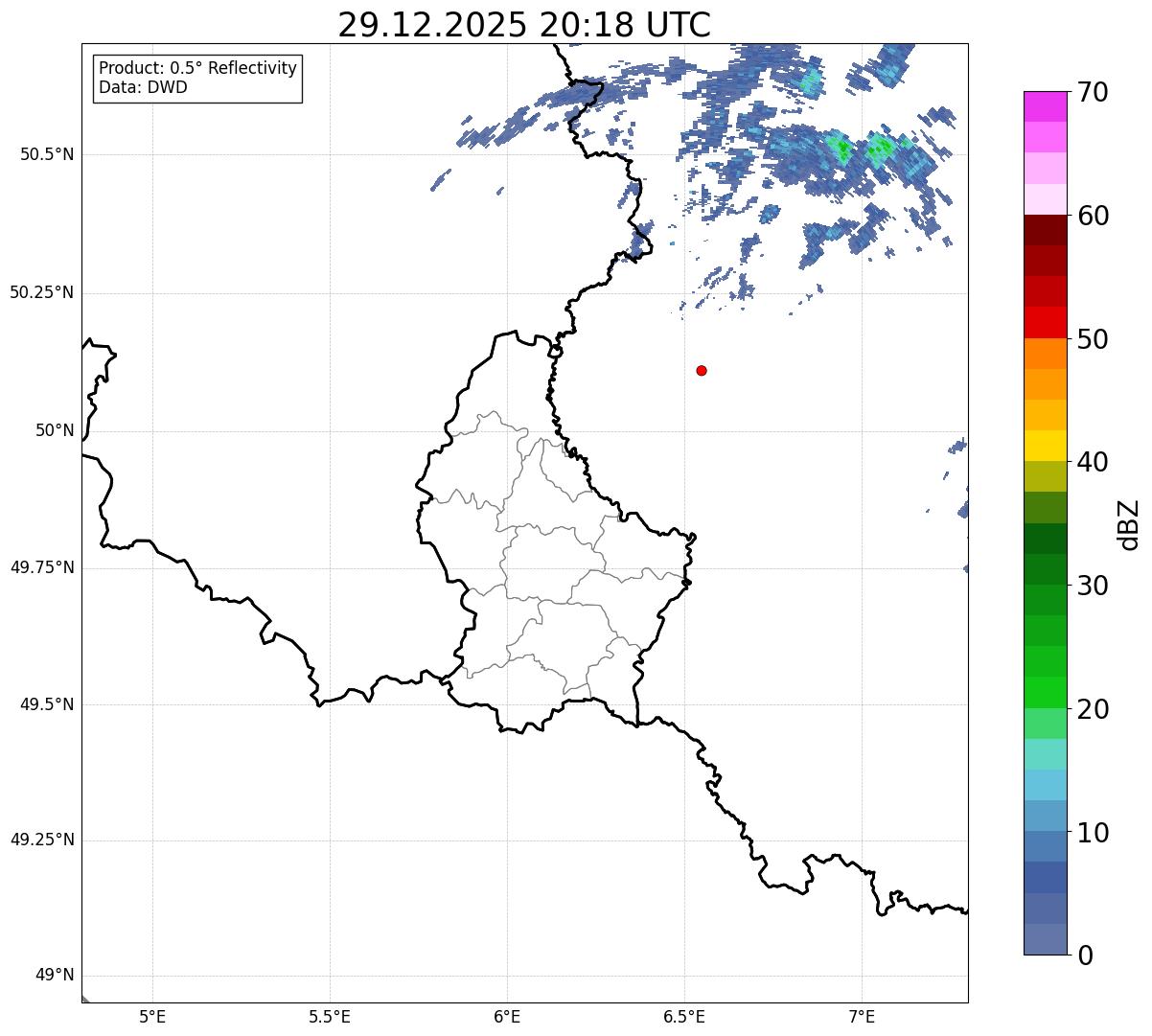This screenshot has height=1036, width=1152.
Task: Click the 50.25°N latitude label
Action: point(41,292)
